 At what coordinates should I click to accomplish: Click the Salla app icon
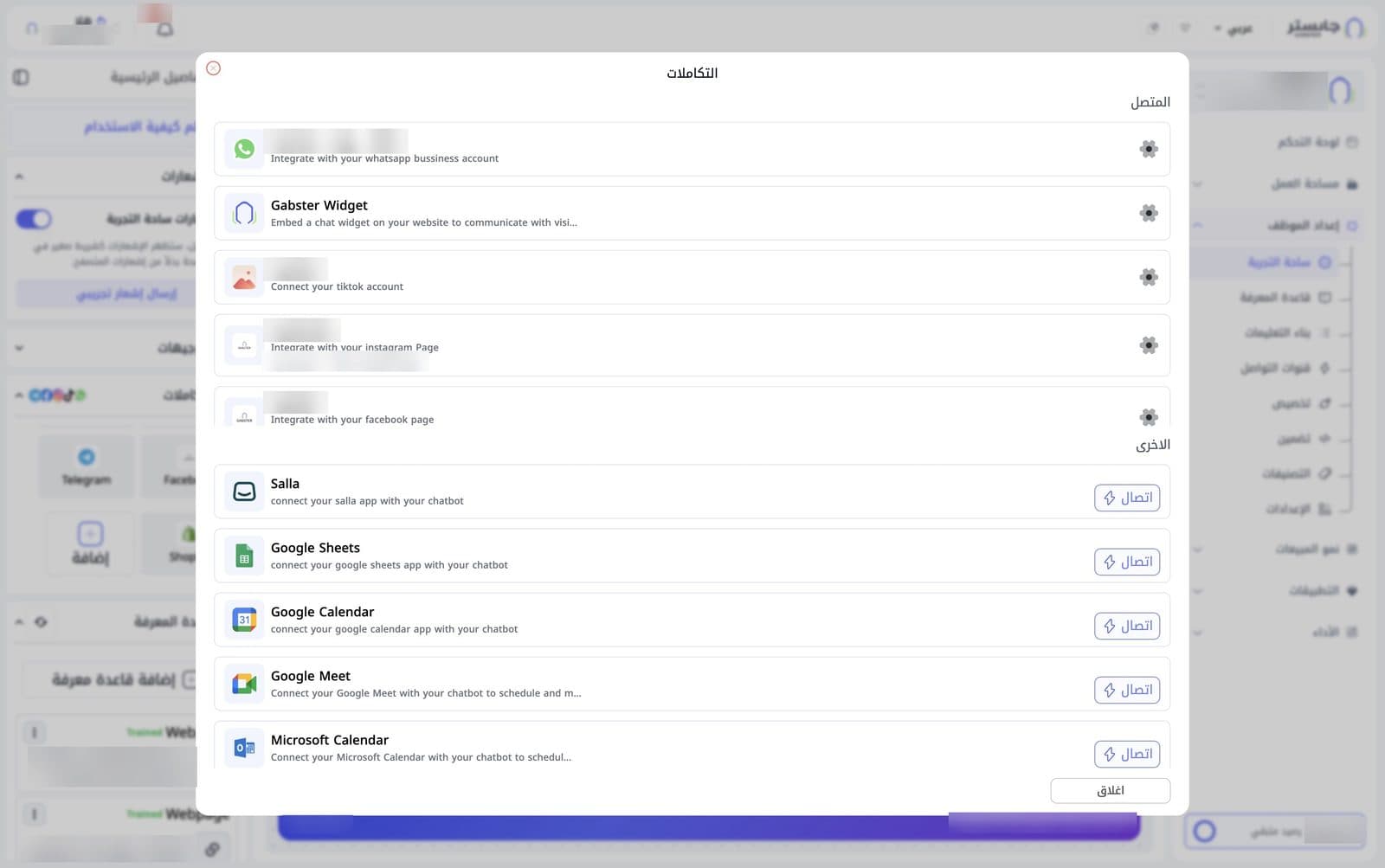click(x=244, y=492)
